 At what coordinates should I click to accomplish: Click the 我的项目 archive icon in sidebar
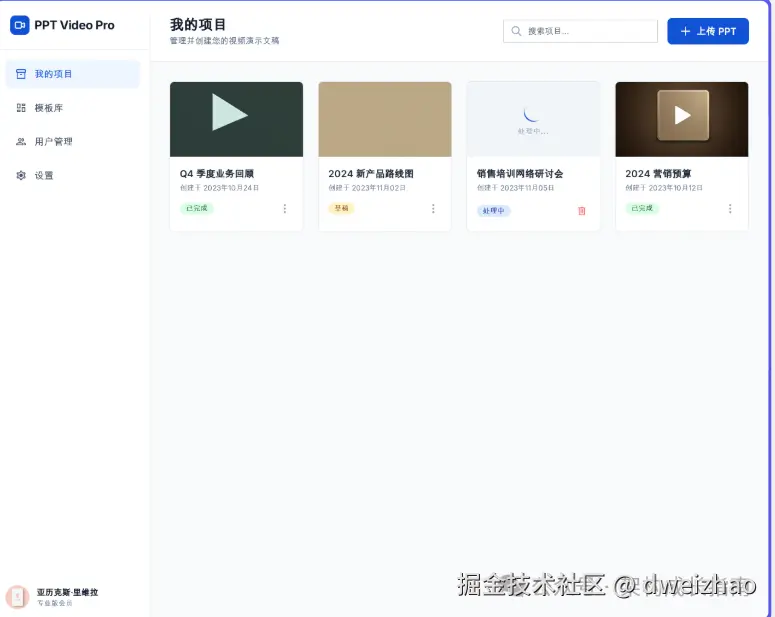[21, 74]
